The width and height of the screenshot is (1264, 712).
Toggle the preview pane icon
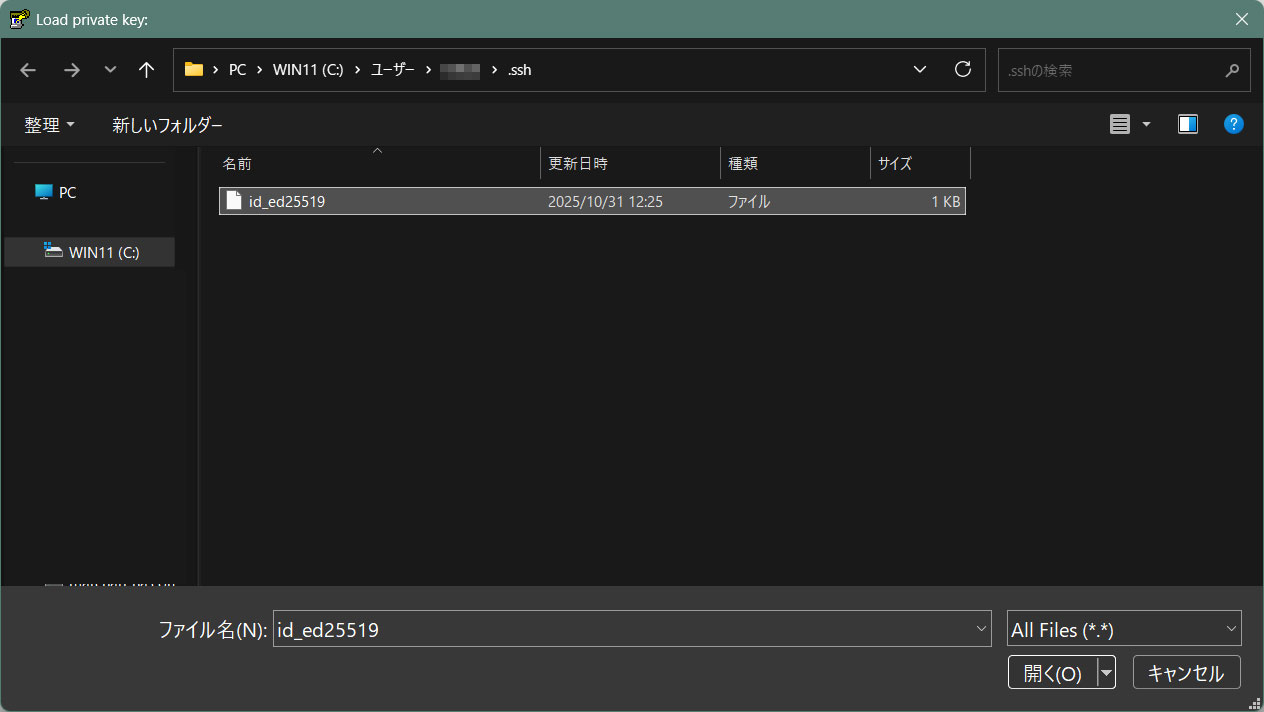coord(1187,125)
